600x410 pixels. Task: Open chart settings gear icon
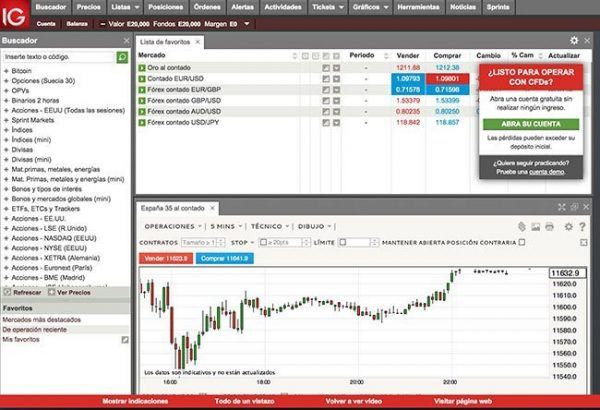coord(569,227)
